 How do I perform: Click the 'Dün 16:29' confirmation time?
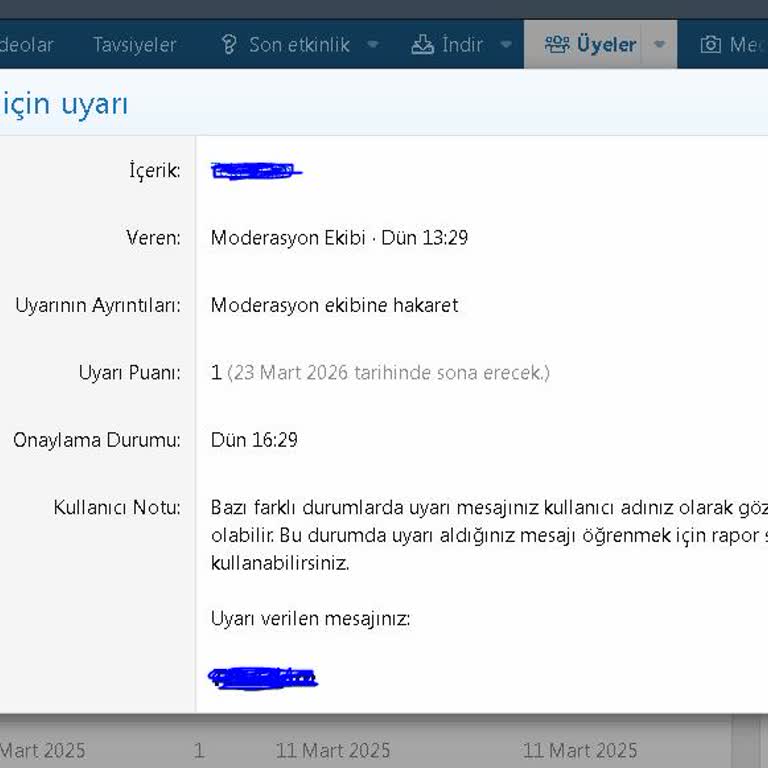[x=254, y=440]
